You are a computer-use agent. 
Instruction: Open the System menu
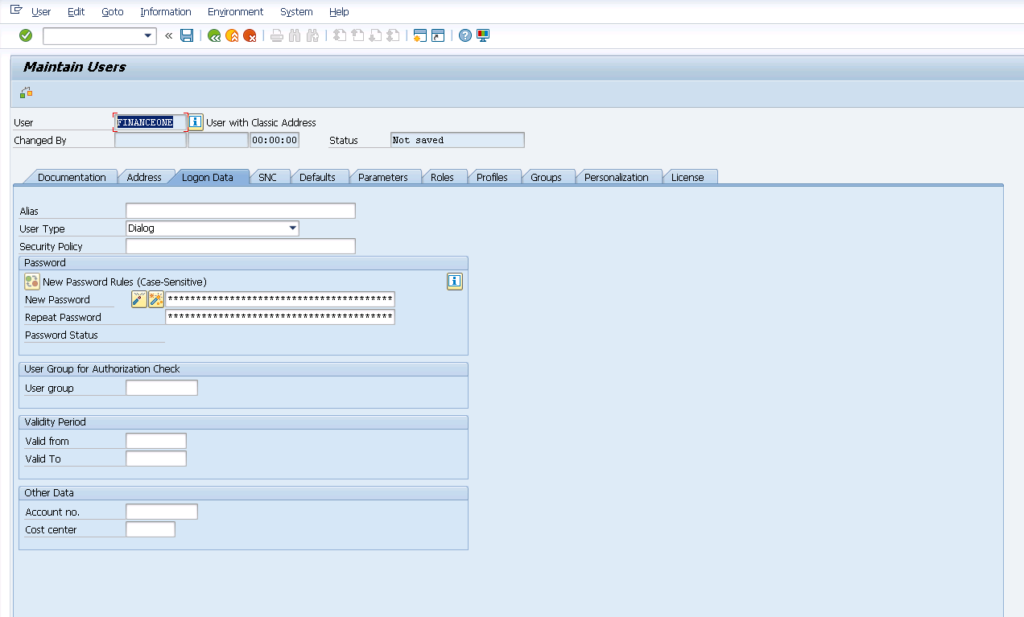pos(296,12)
